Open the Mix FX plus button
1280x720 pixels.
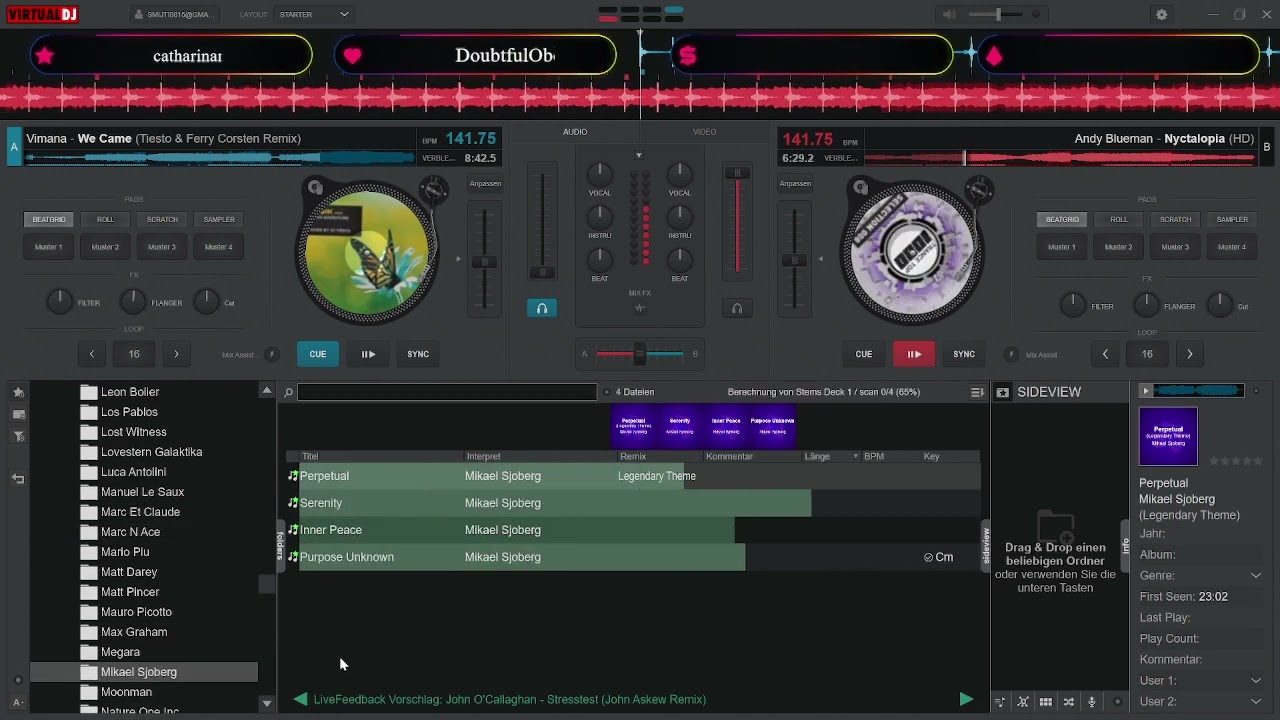[x=640, y=308]
